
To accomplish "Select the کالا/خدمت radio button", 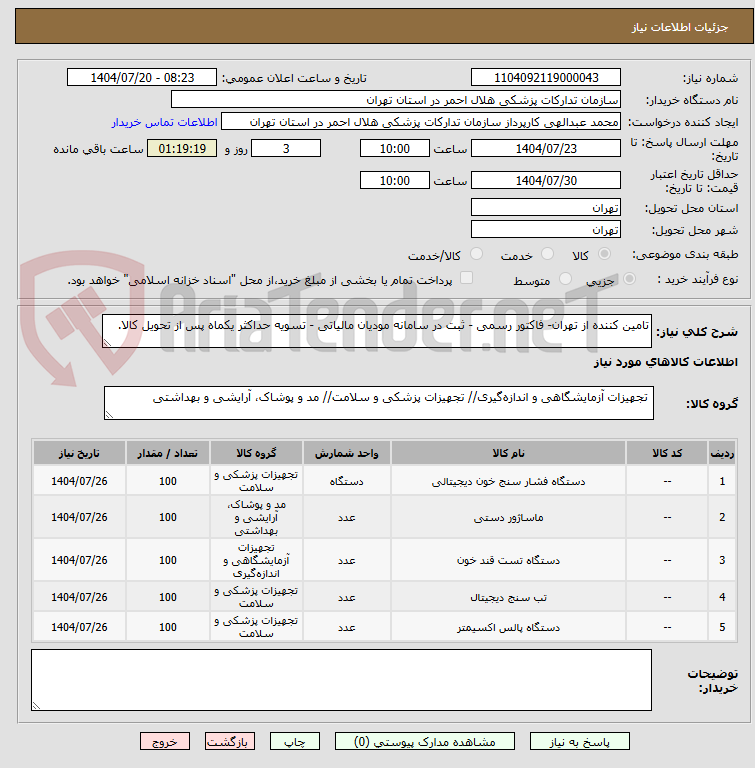I will [476, 254].
